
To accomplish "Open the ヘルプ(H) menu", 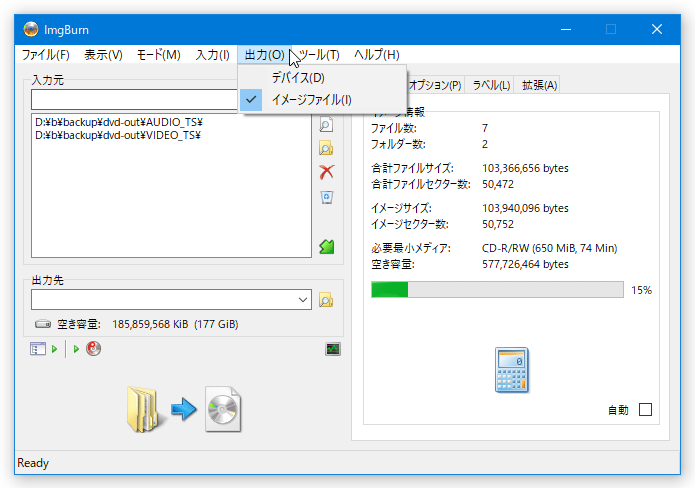I will pos(377,55).
